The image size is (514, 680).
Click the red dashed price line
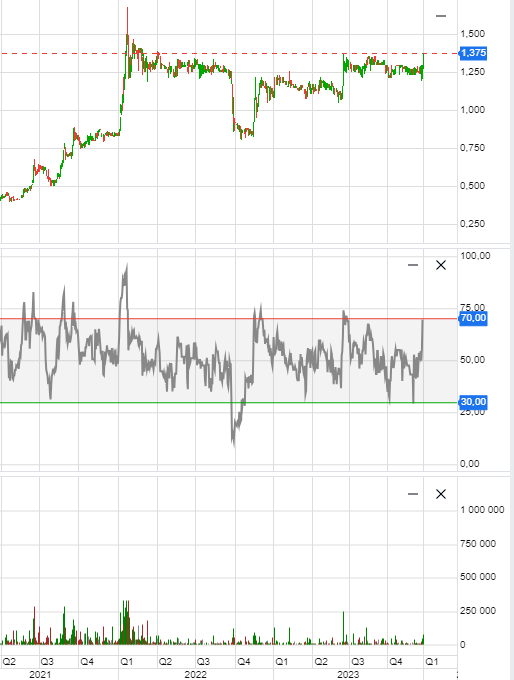229,53
